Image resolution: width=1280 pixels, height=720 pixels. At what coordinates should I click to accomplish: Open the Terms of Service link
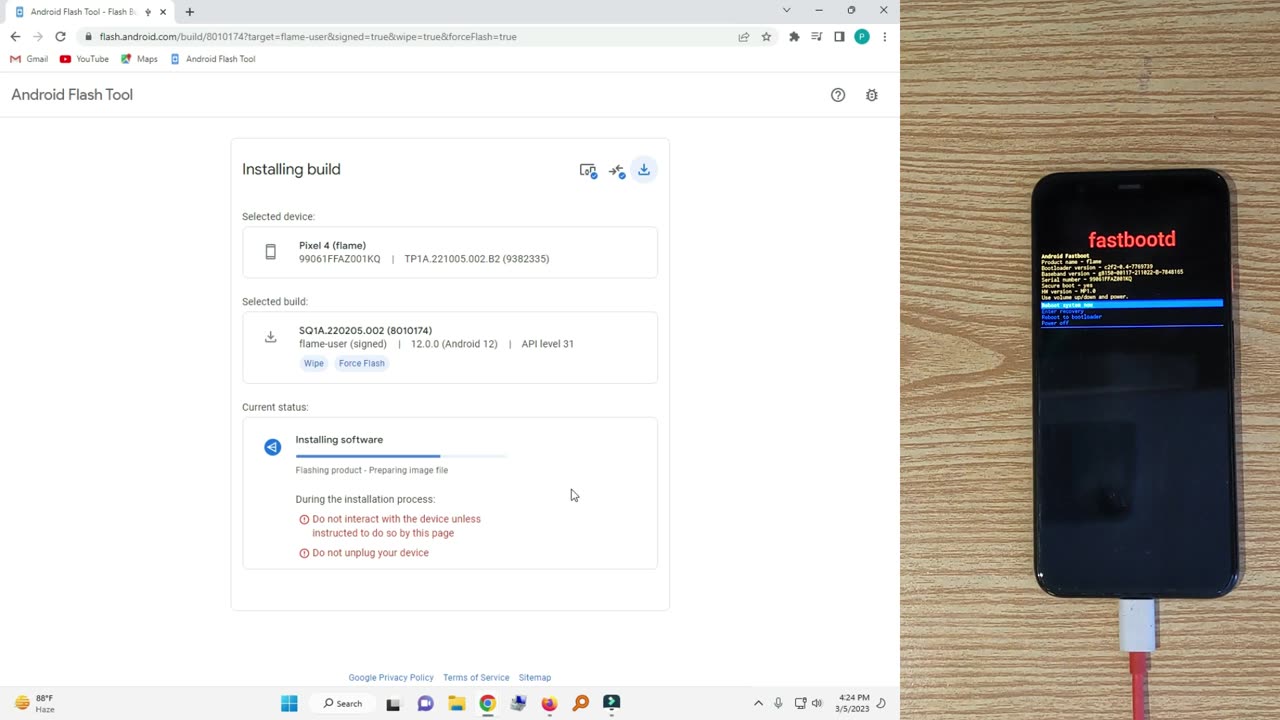tap(476, 678)
